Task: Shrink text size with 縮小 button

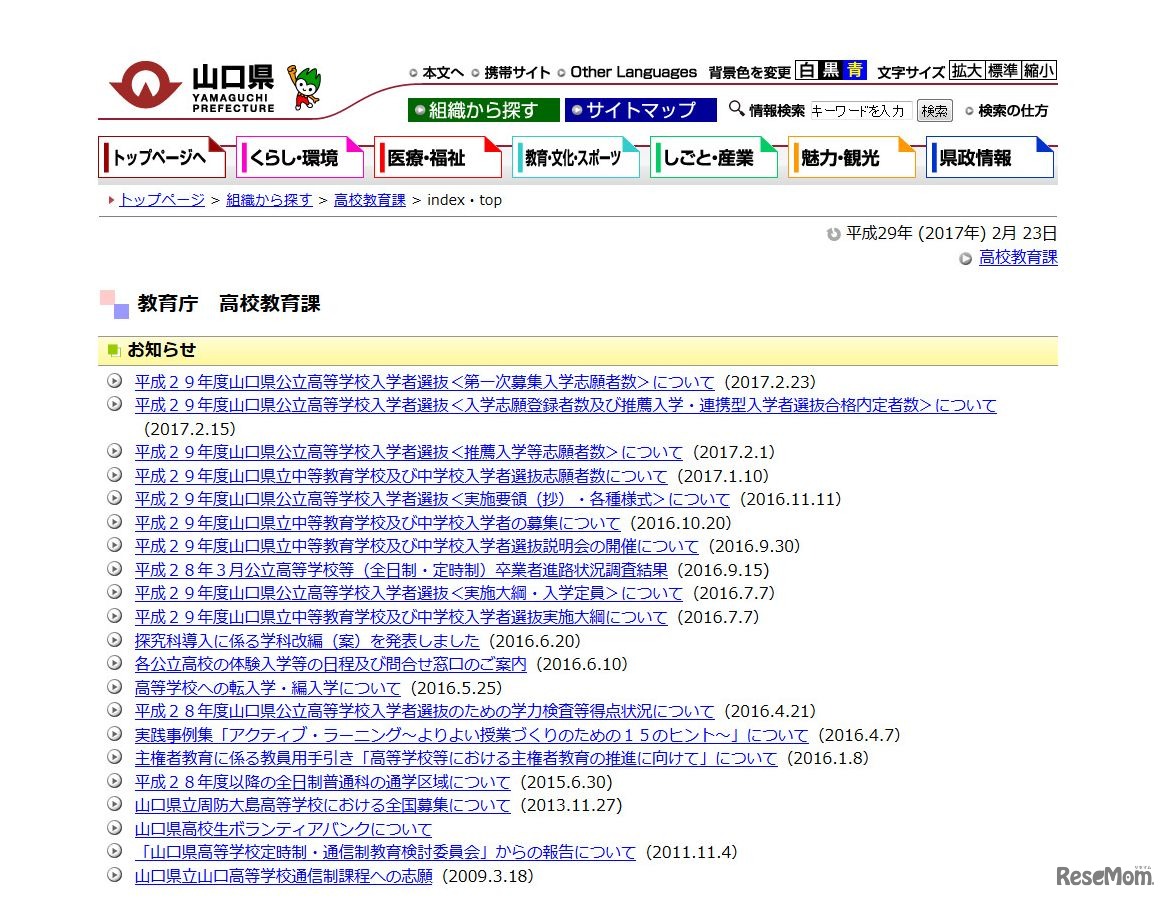Action: [1038, 71]
